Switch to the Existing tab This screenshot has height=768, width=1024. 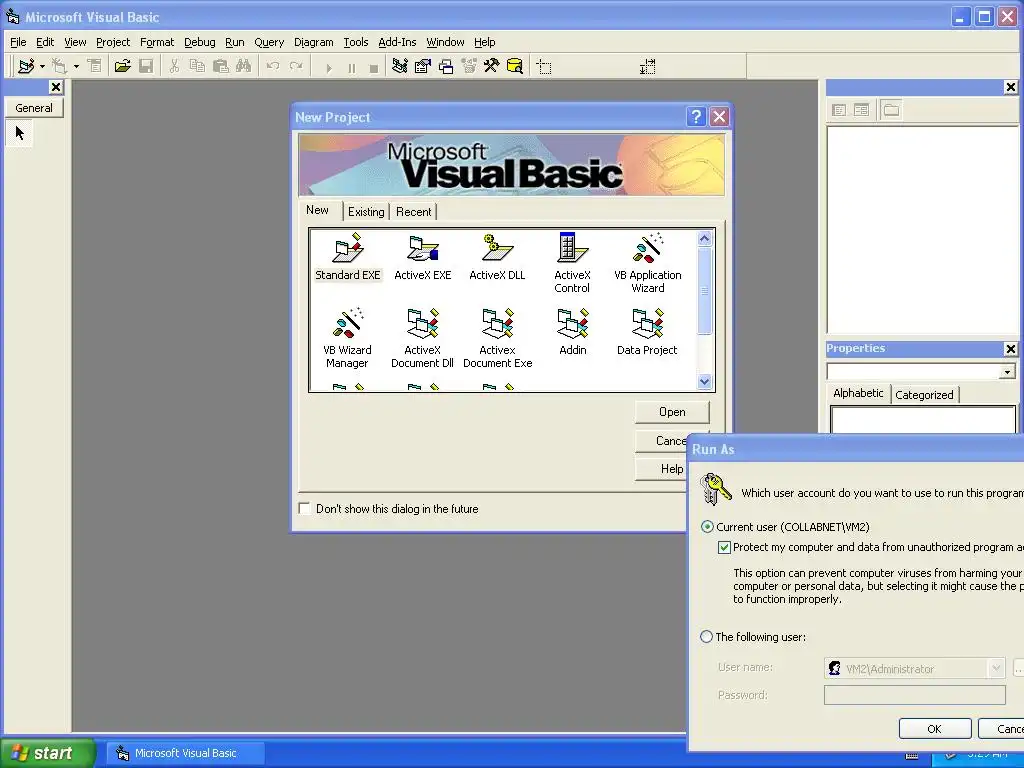(366, 212)
